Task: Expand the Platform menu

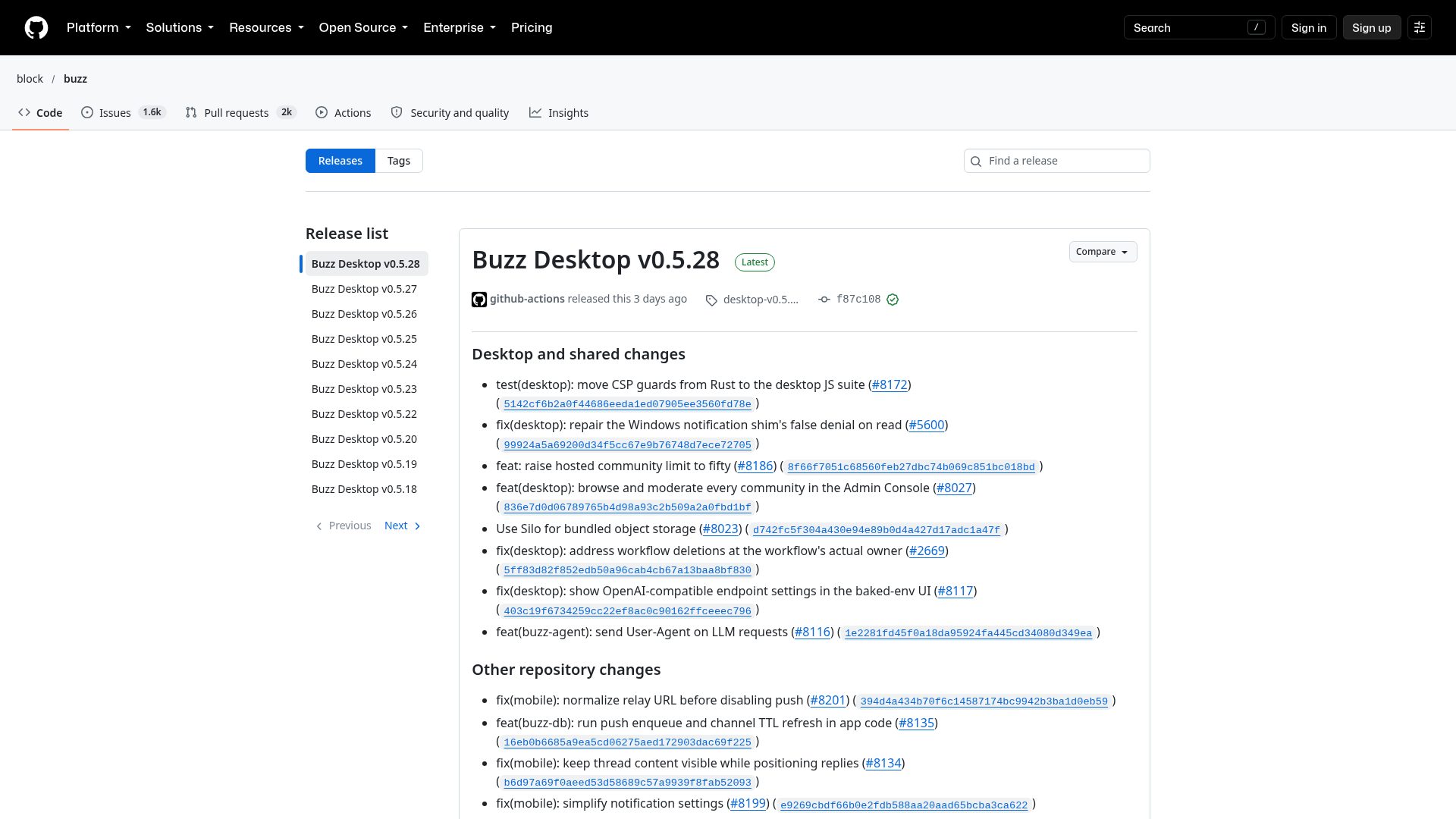Action: 99,28
